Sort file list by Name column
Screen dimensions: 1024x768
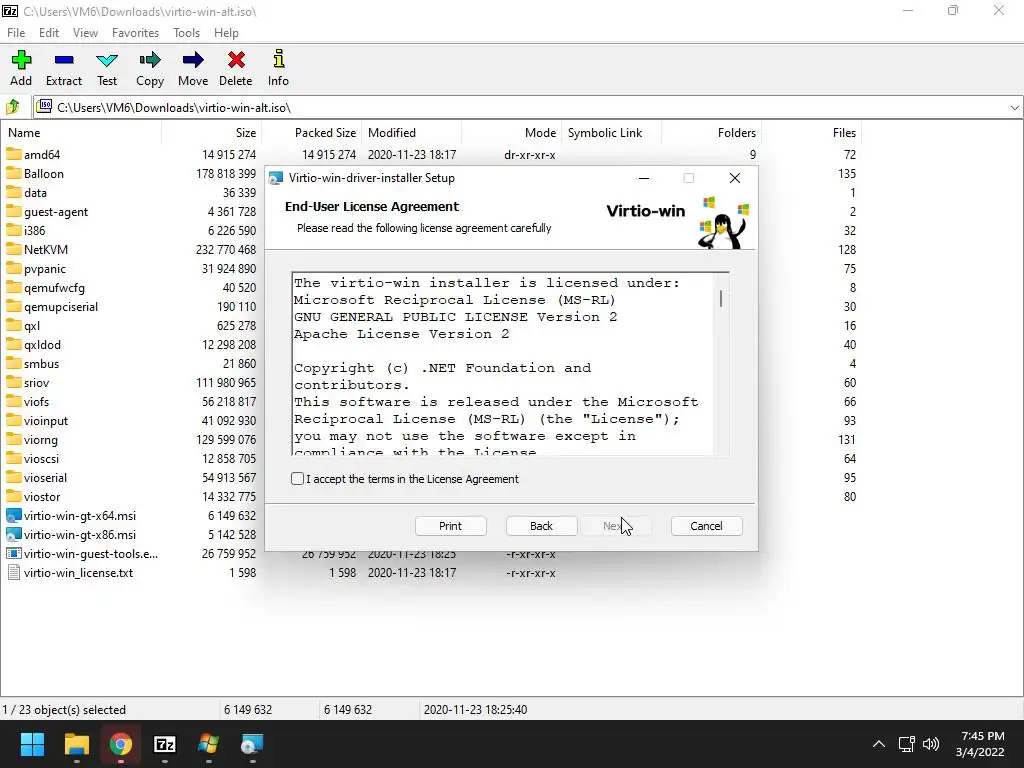81,133
